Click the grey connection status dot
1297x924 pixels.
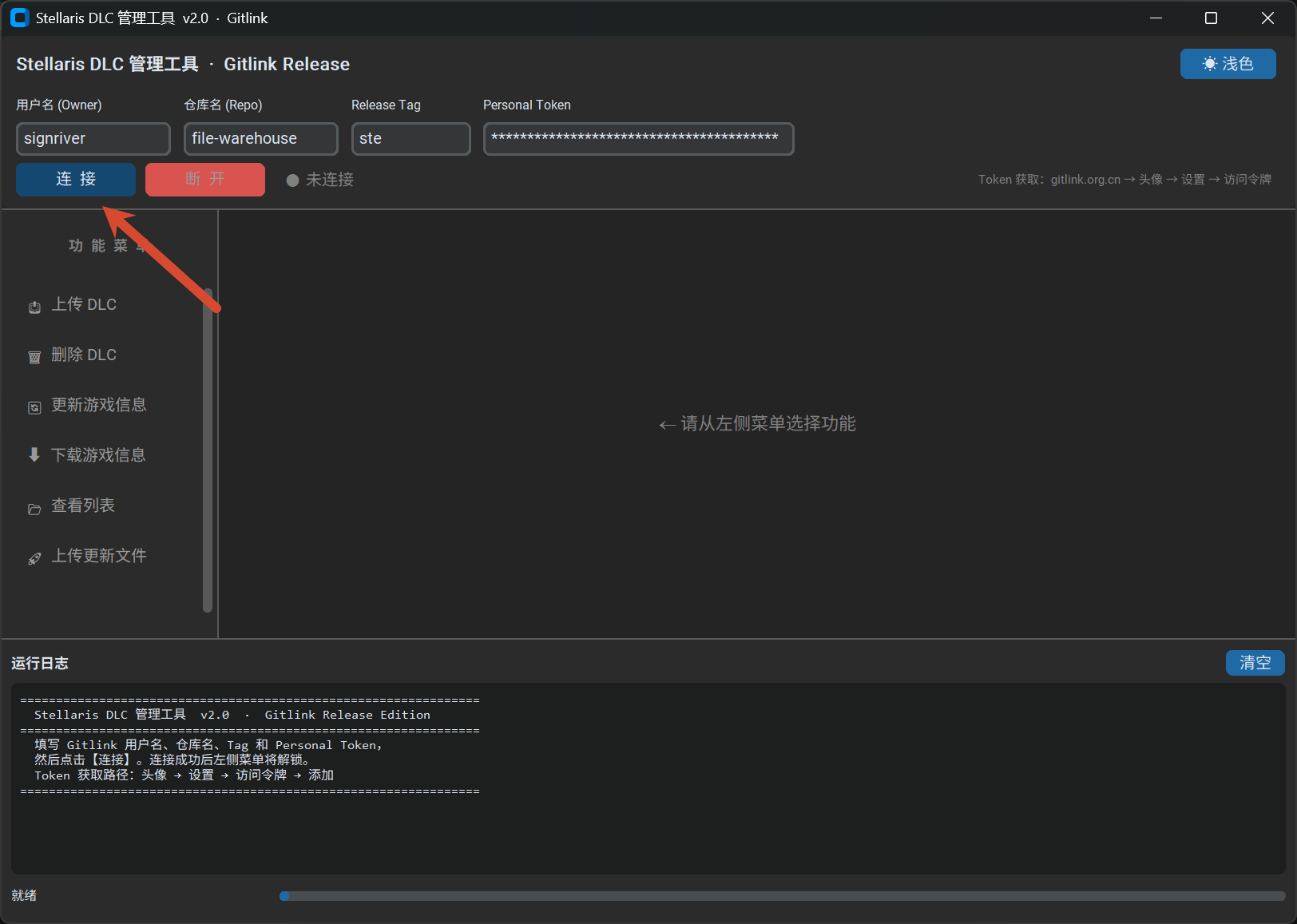point(293,180)
